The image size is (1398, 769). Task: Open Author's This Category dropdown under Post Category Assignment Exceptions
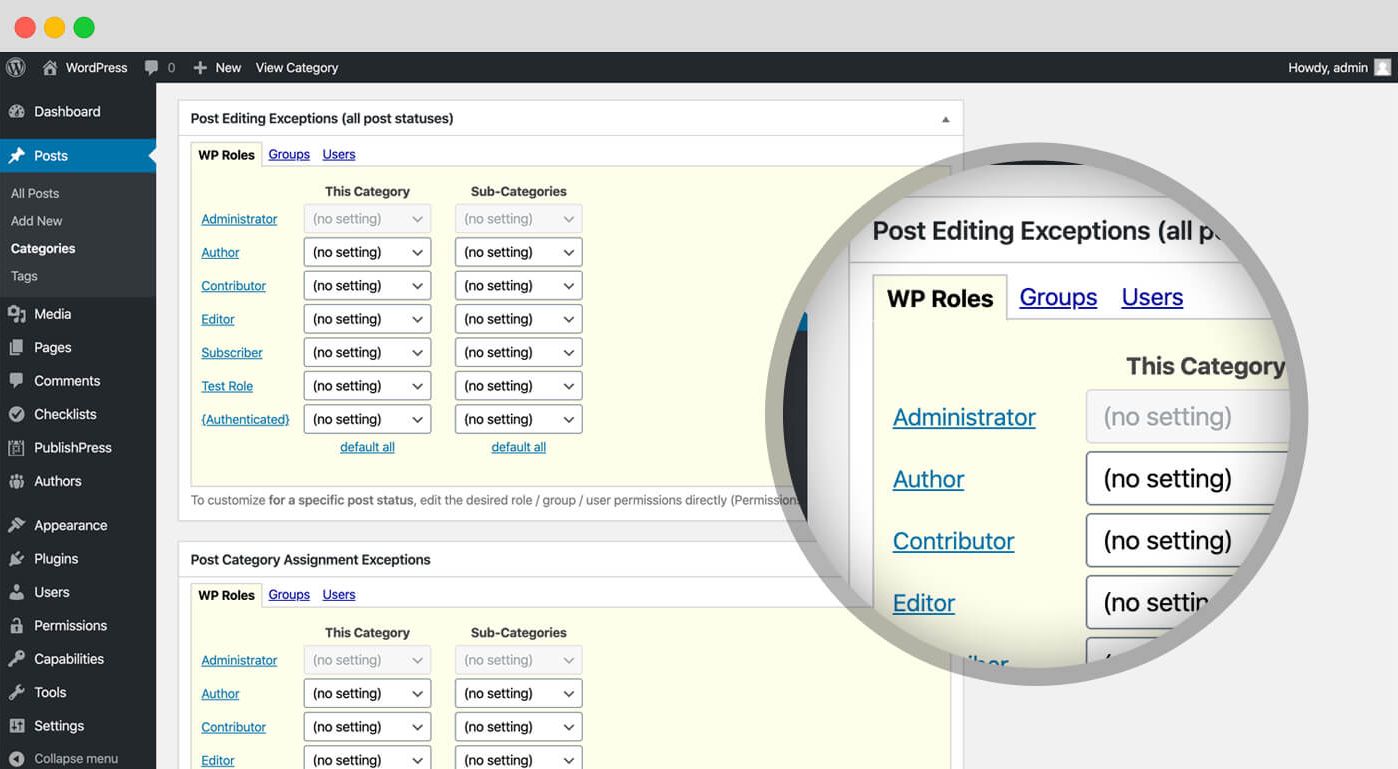coord(367,694)
